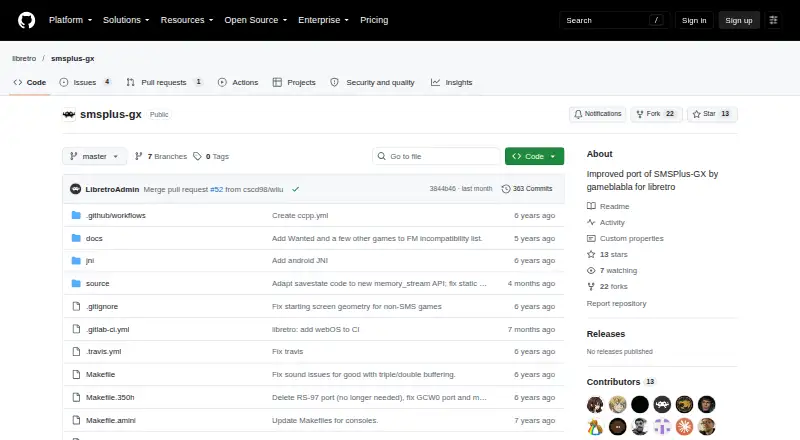Viewport: 800px width, 440px height.
Task: Click the Notifications bell button
Action: tap(597, 114)
